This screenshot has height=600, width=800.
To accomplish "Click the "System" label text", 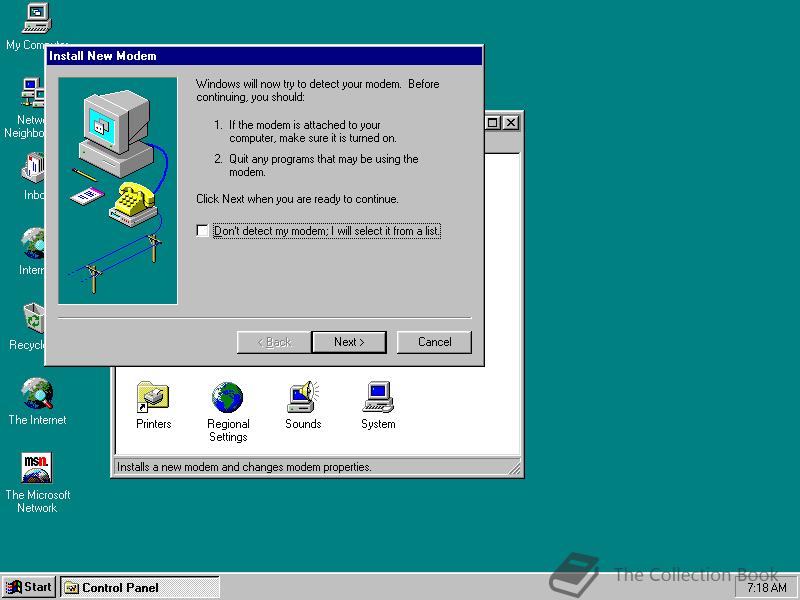I will click(x=378, y=423).
